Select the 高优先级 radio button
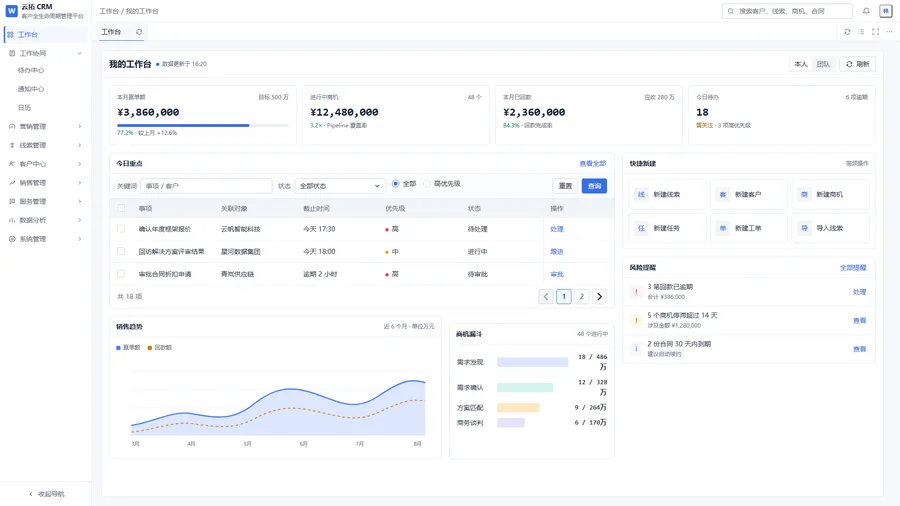This screenshot has height=506, width=900. click(x=427, y=184)
